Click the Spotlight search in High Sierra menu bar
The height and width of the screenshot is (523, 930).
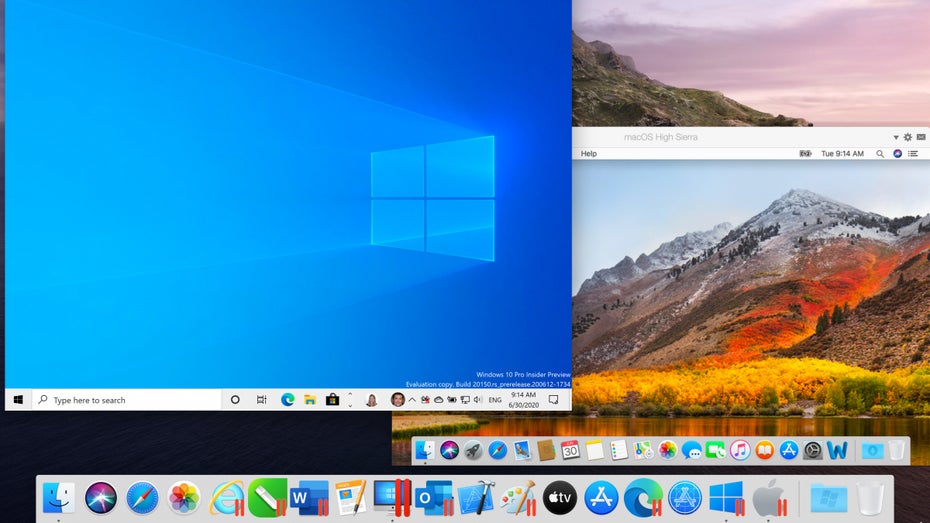coord(880,153)
